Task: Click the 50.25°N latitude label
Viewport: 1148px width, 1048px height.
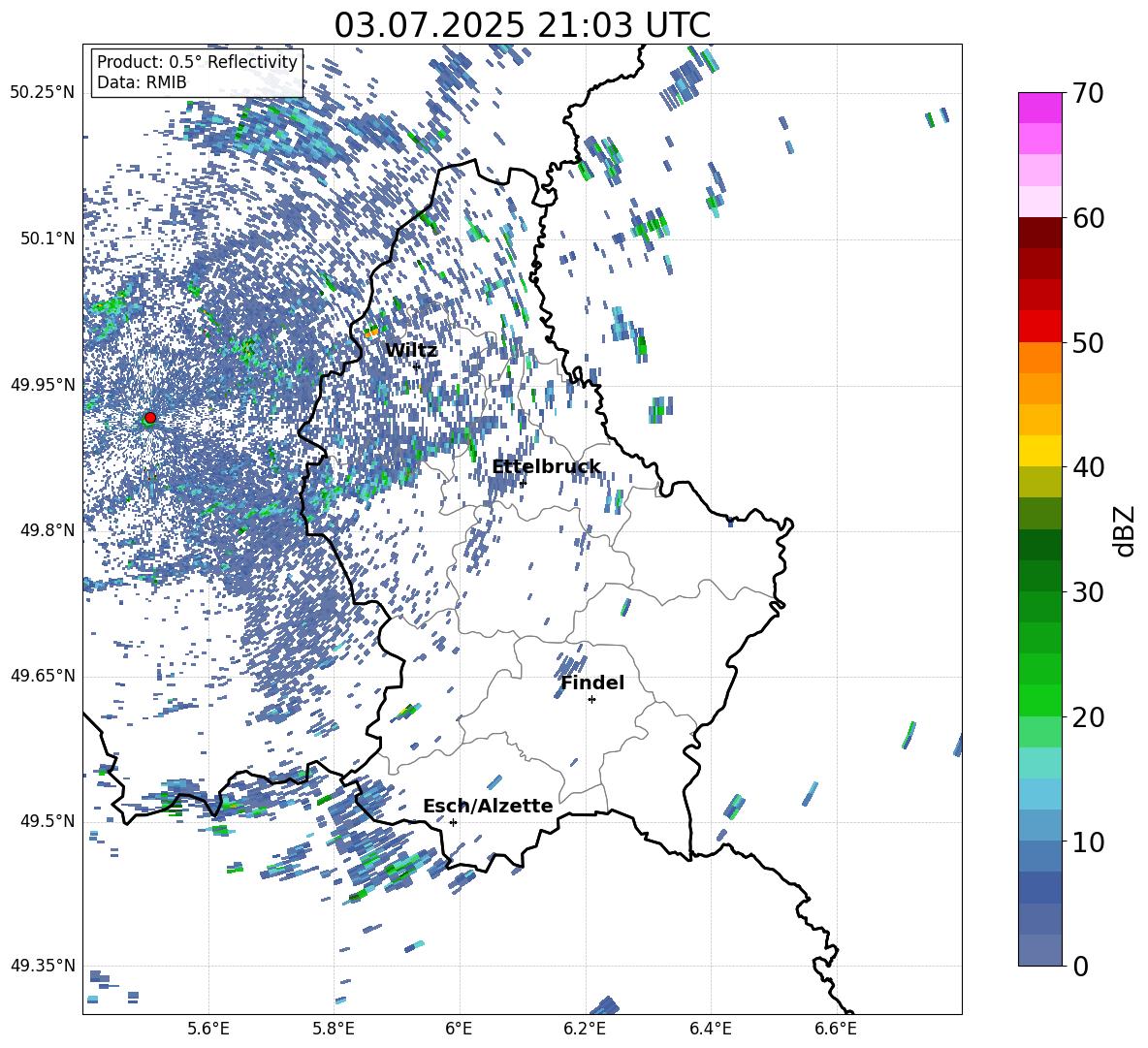Action: pyautogui.click(x=43, y=93)
